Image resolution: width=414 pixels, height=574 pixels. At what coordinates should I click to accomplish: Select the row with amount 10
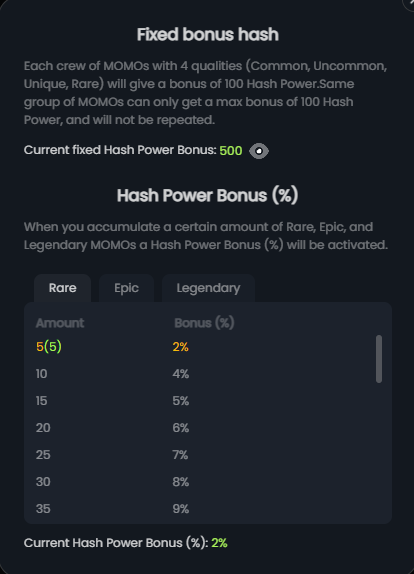[x=203, y=374]
